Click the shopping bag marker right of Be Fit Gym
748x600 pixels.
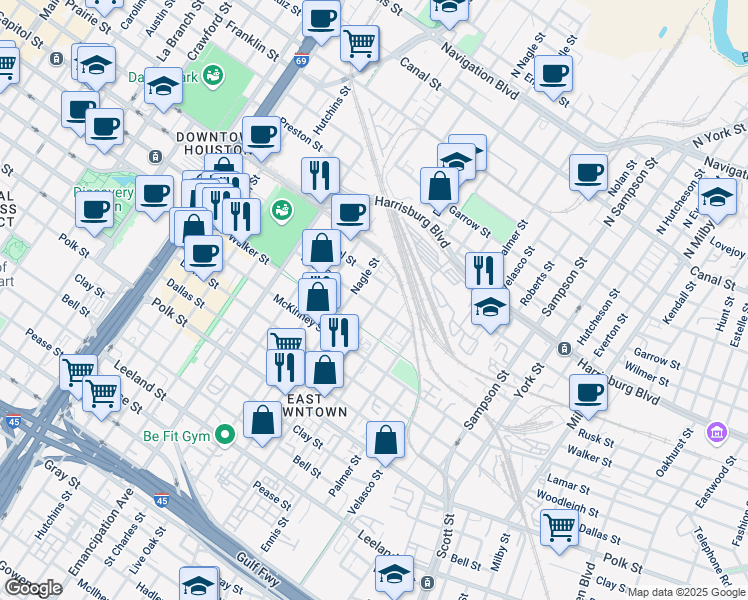pos(262,423)
